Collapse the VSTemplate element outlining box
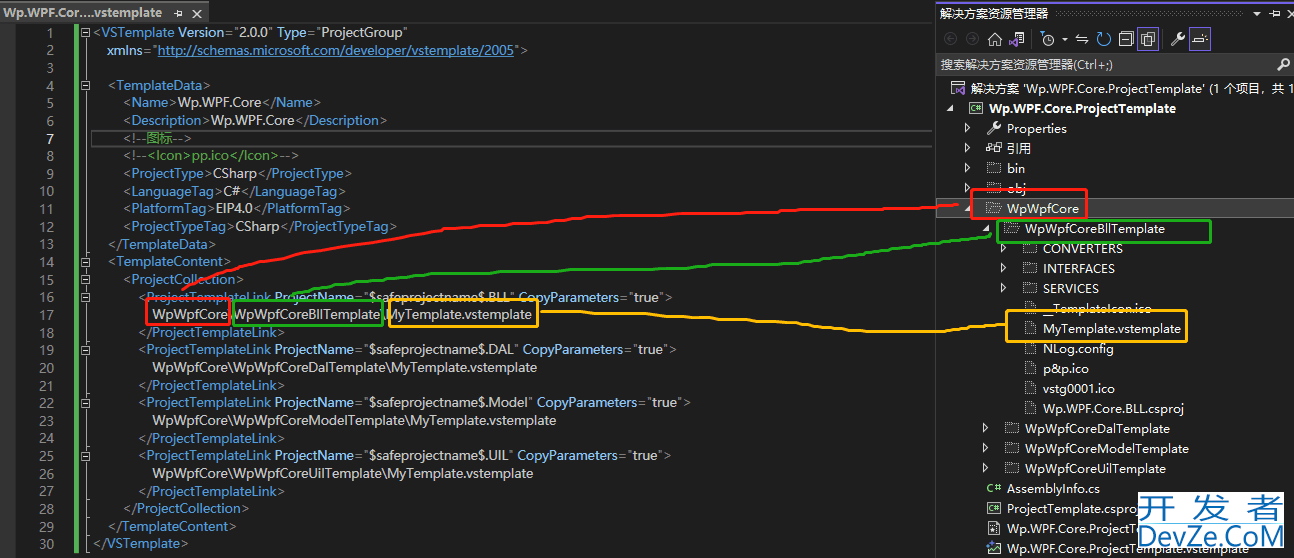Screen dimensions: 1294x558 85,32
